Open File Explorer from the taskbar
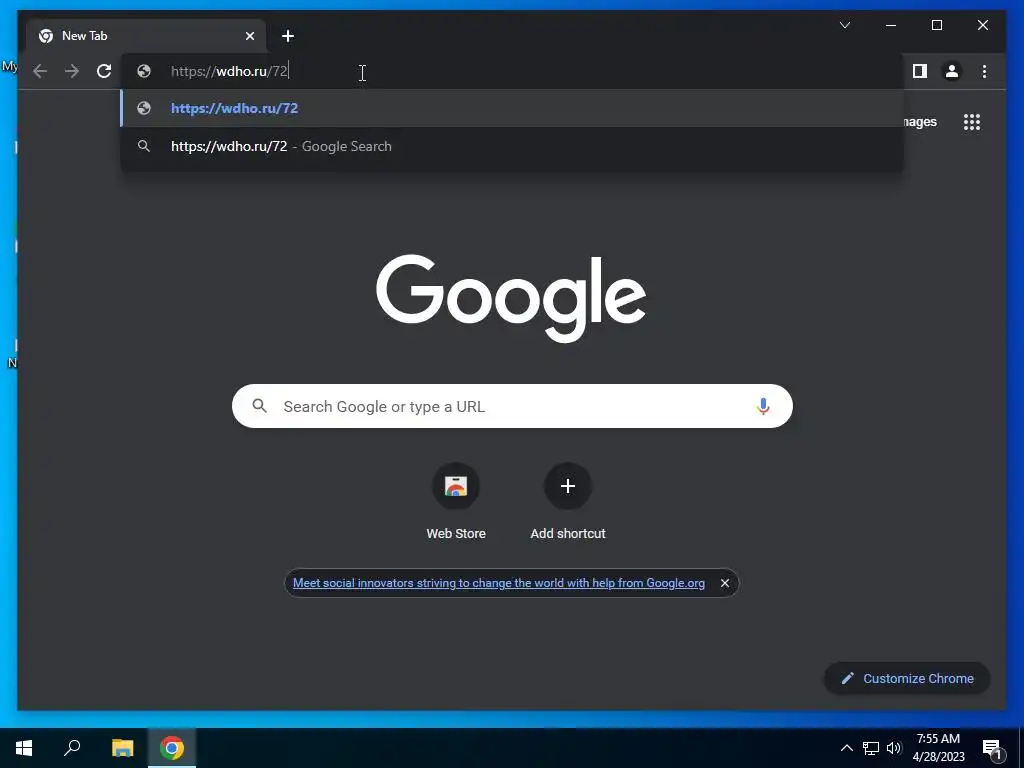Viewport: 1024px width, 768px height. pyautogui.click(x=122, y=748)
